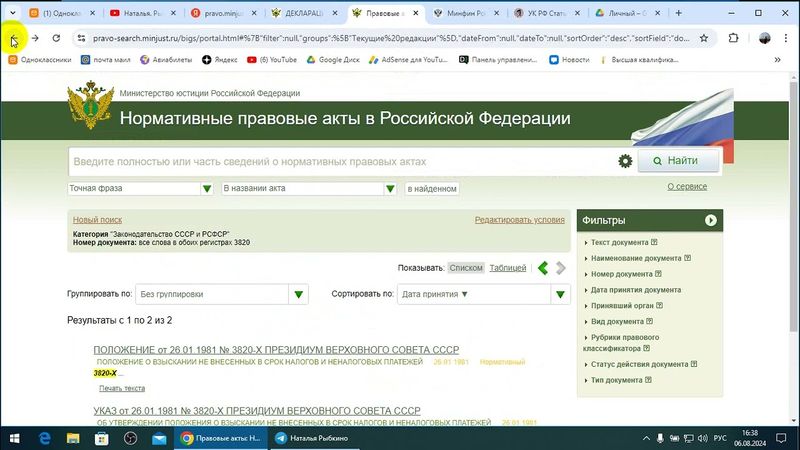This screenshot has height=450, width=800.
Task: Click help icon next to Наименование документа
Action: click(x=687, y=258)
